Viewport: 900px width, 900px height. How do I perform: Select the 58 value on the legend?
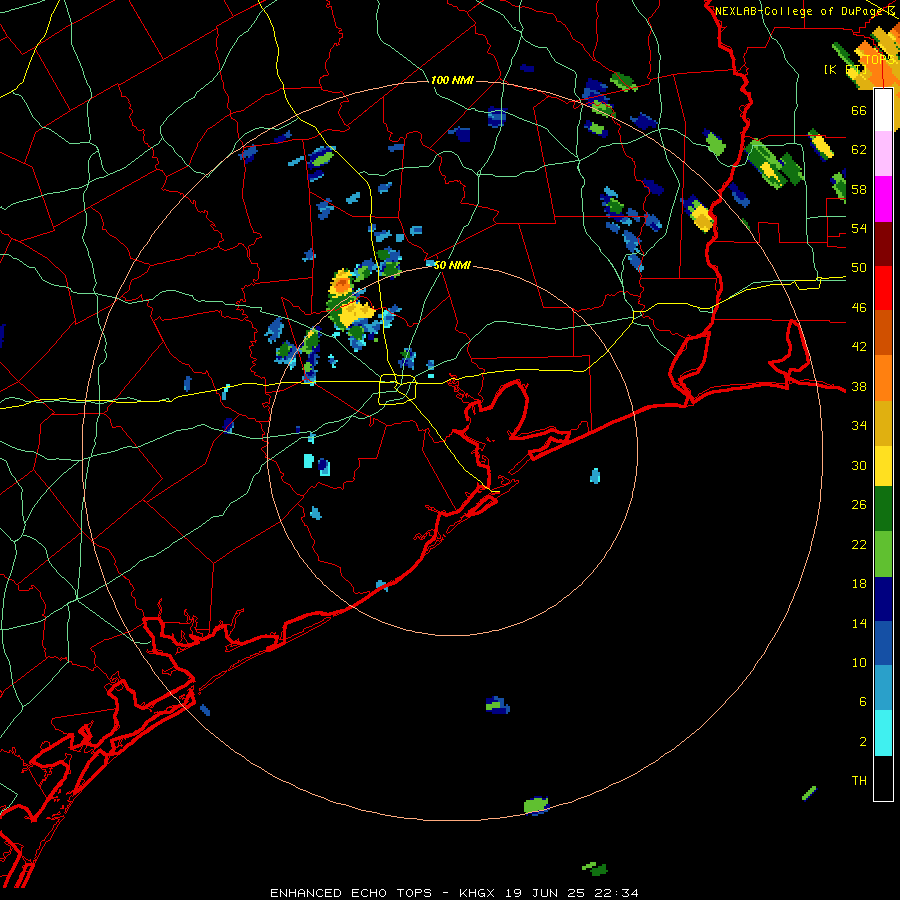pyautogui.click(x=859, y=189)
